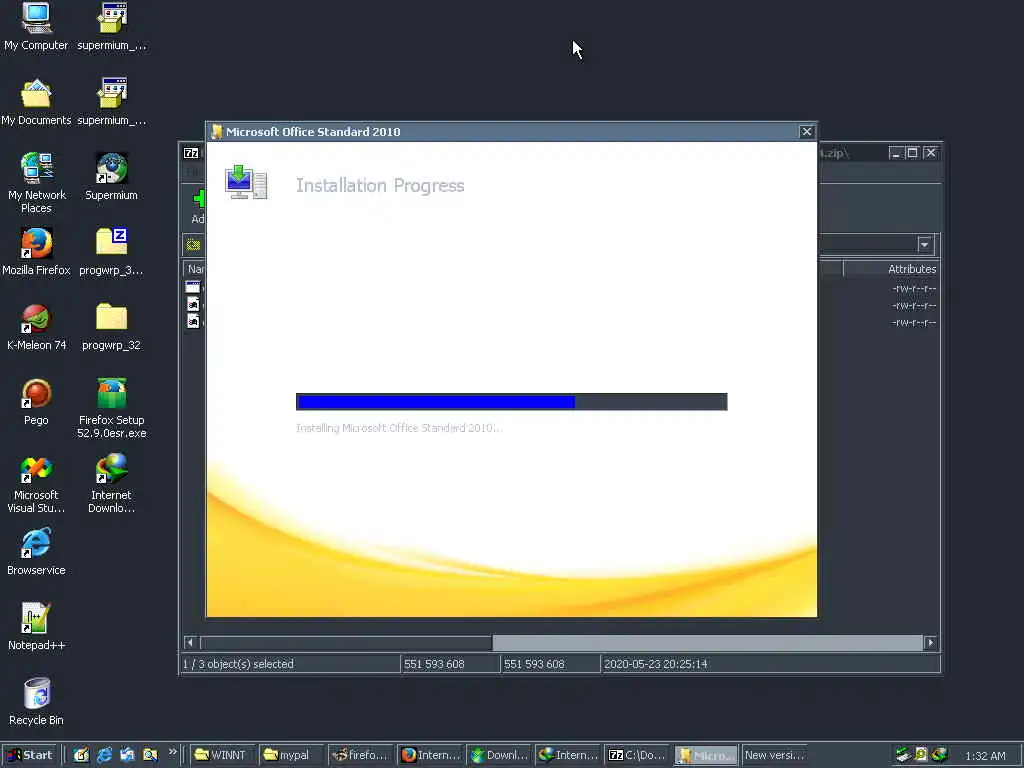This screenshot has height=768, width=1024.
Task: Click third system tray icon
Action: (x=940, y=755)
